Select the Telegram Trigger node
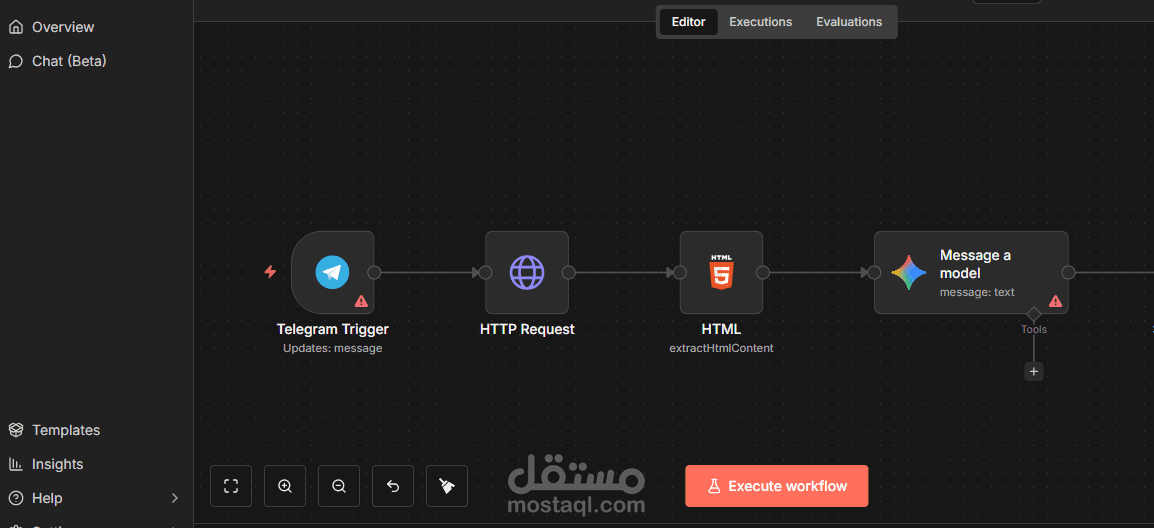1154x528 pixels. pos(333,272)
